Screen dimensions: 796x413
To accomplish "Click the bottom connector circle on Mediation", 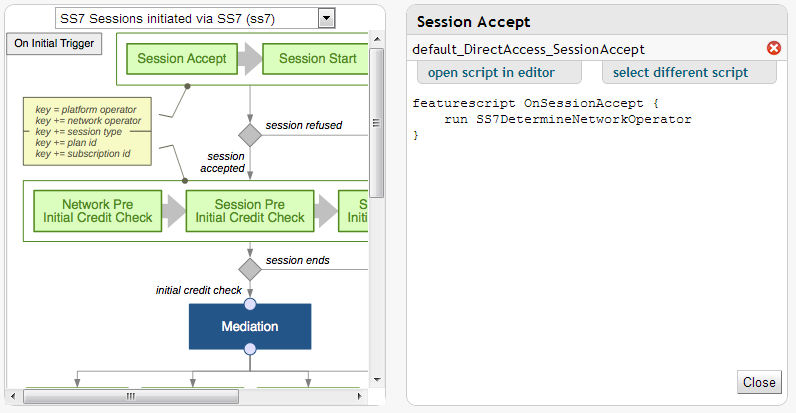I will pyautogui.click(x=250, y=349).
